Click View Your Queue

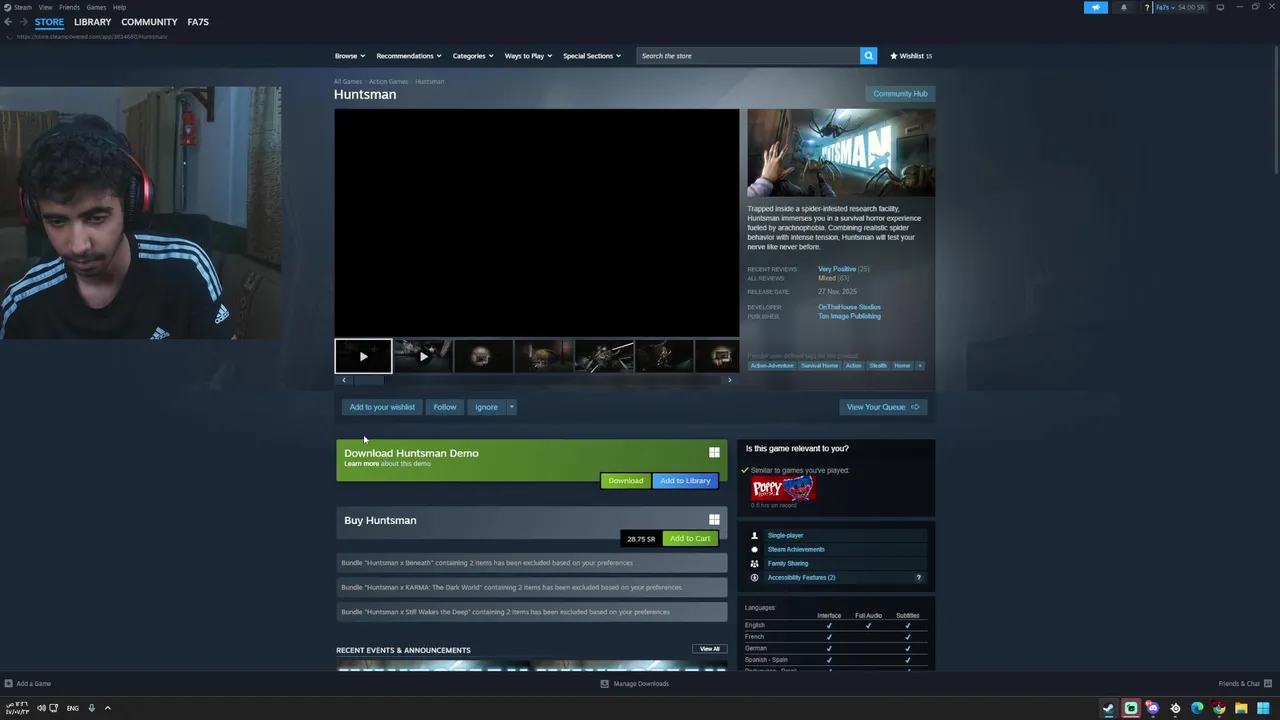point(883,407)
